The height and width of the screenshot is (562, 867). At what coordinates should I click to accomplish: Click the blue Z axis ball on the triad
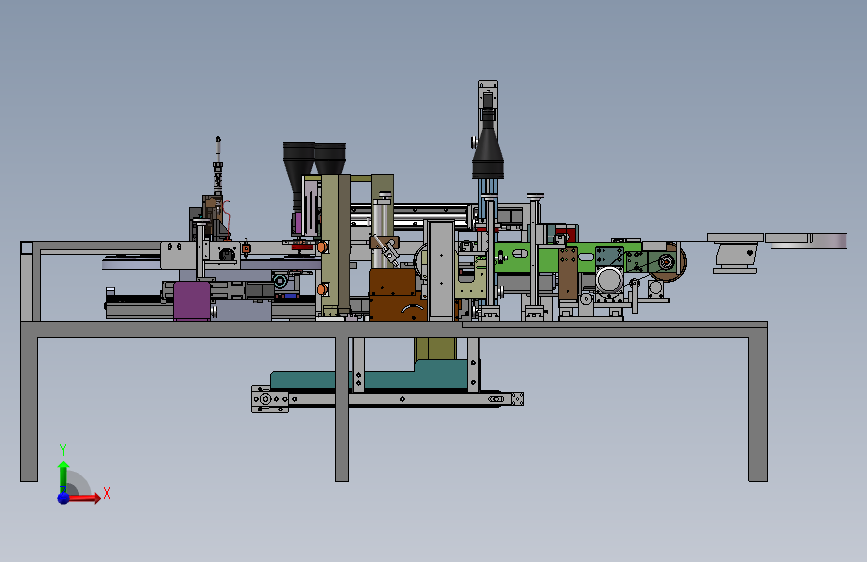(x=64, y=498)
